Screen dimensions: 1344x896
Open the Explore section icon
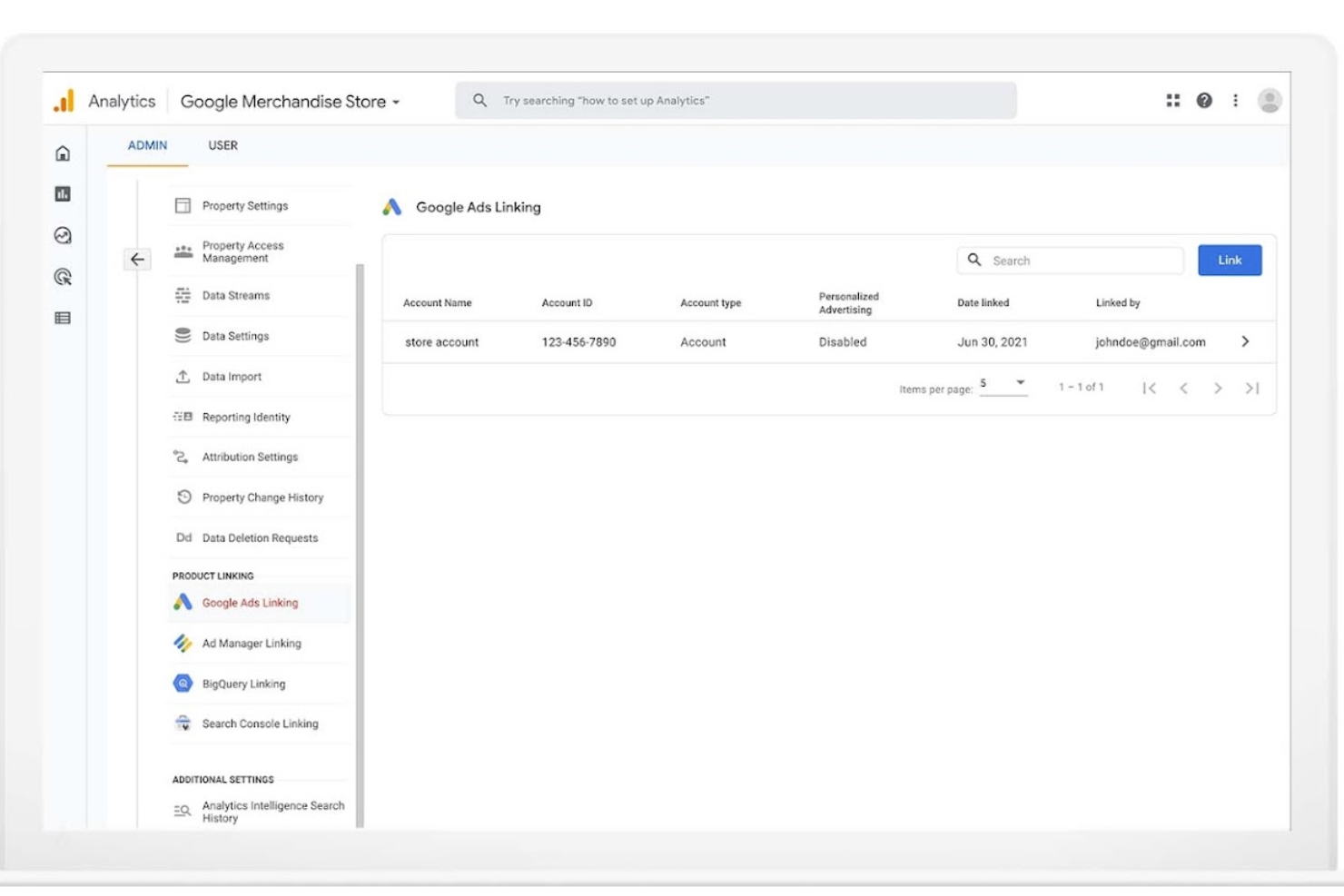click(x=62, y=236)
